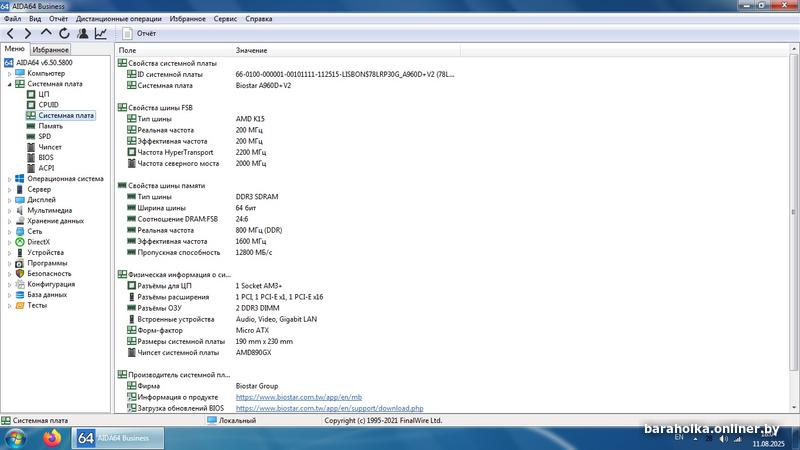Go back with the left arrow toolbar icon
The image size is (800, 450).
(x=10, y=34)
